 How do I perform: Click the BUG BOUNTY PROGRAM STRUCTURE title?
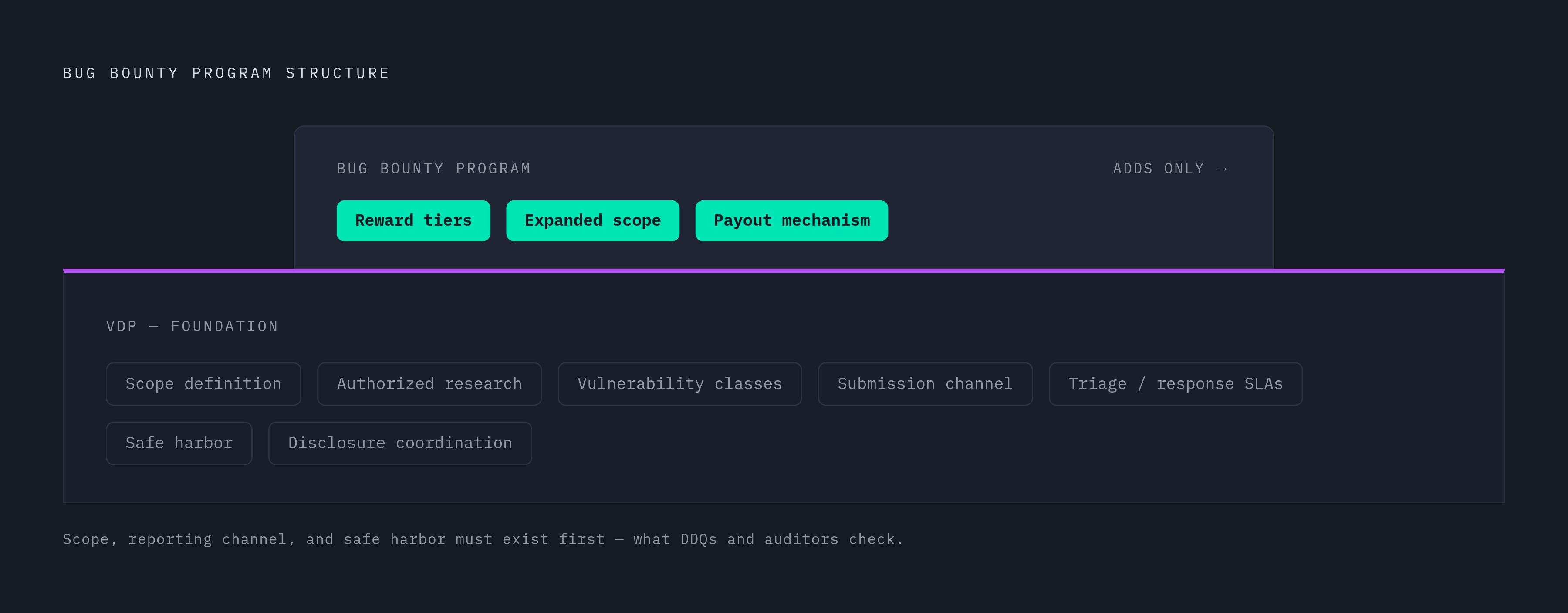[226, 73]
